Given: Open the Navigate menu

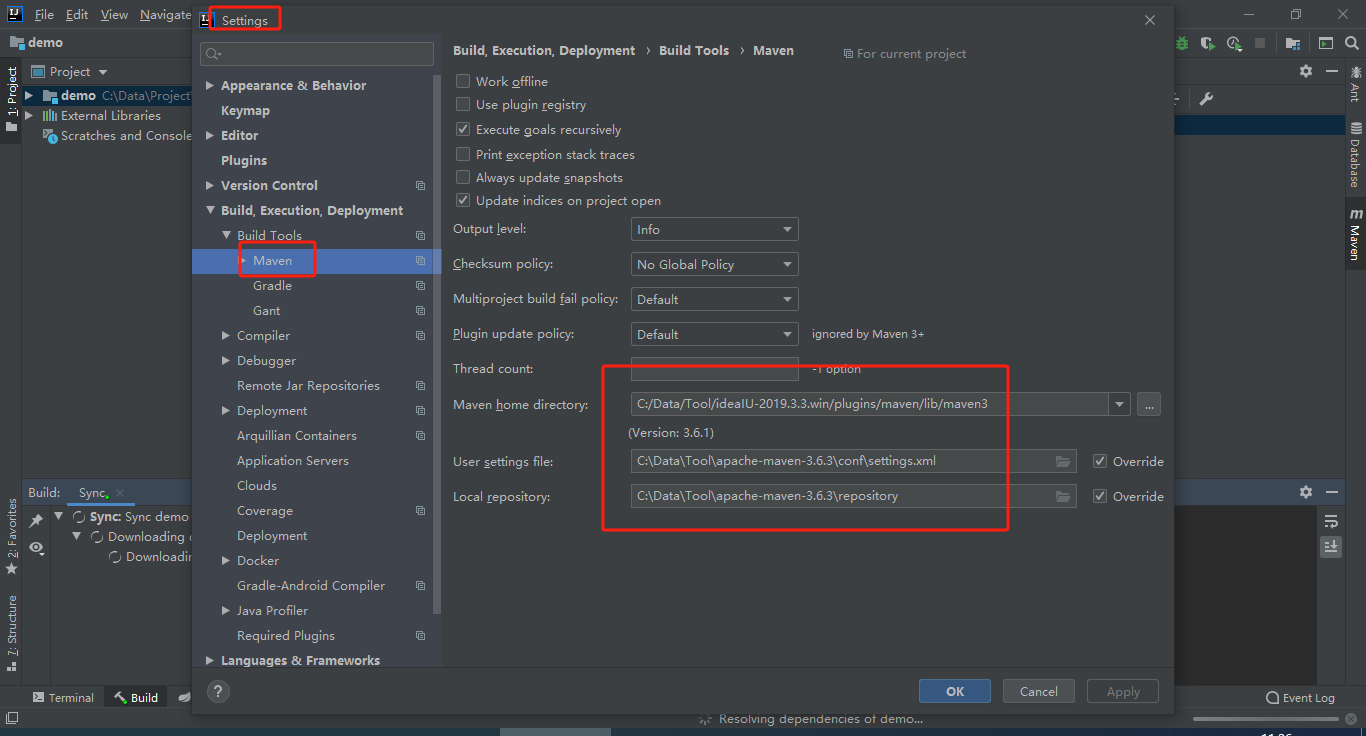Looking at the screenshot, I should coord(165,15).
